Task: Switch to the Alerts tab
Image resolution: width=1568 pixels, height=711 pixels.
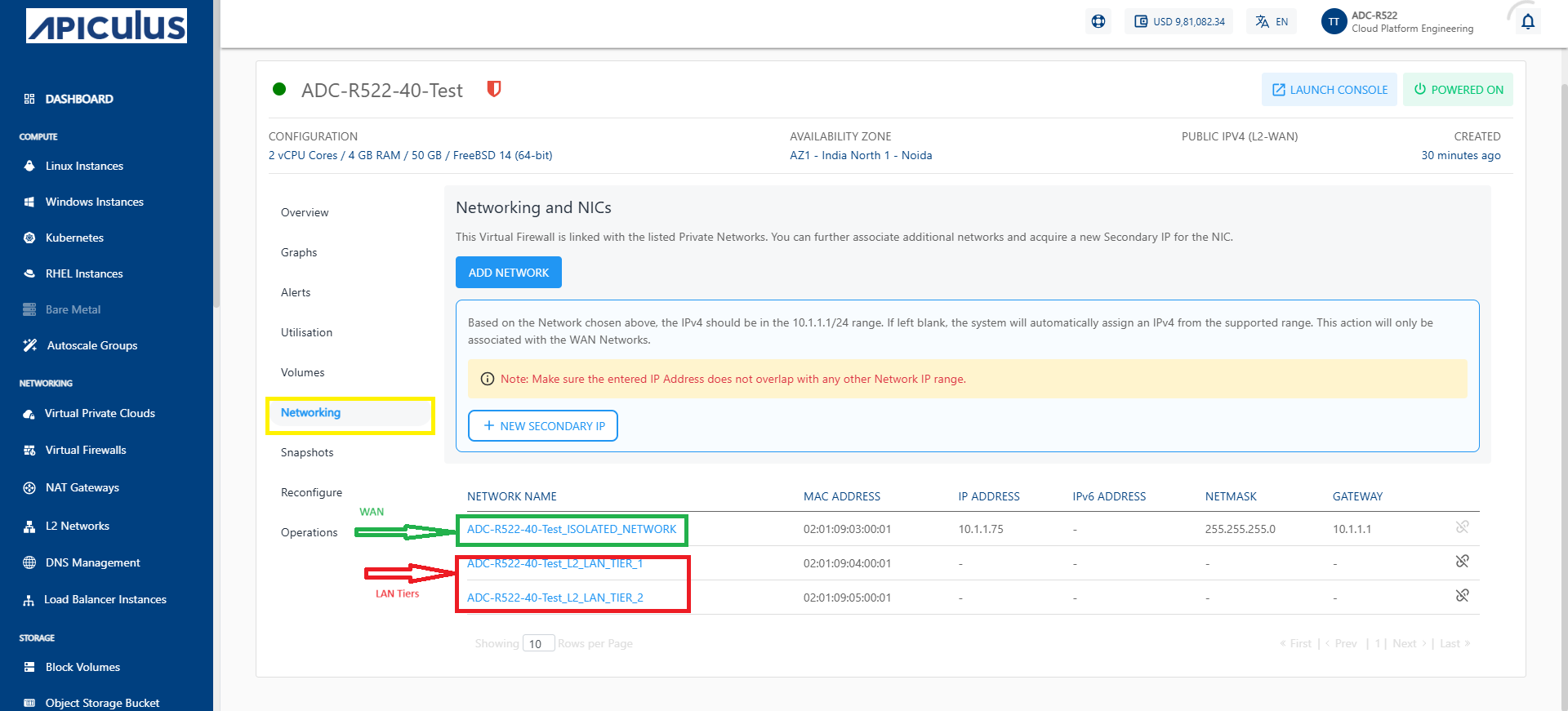Action: coord(296,292)
